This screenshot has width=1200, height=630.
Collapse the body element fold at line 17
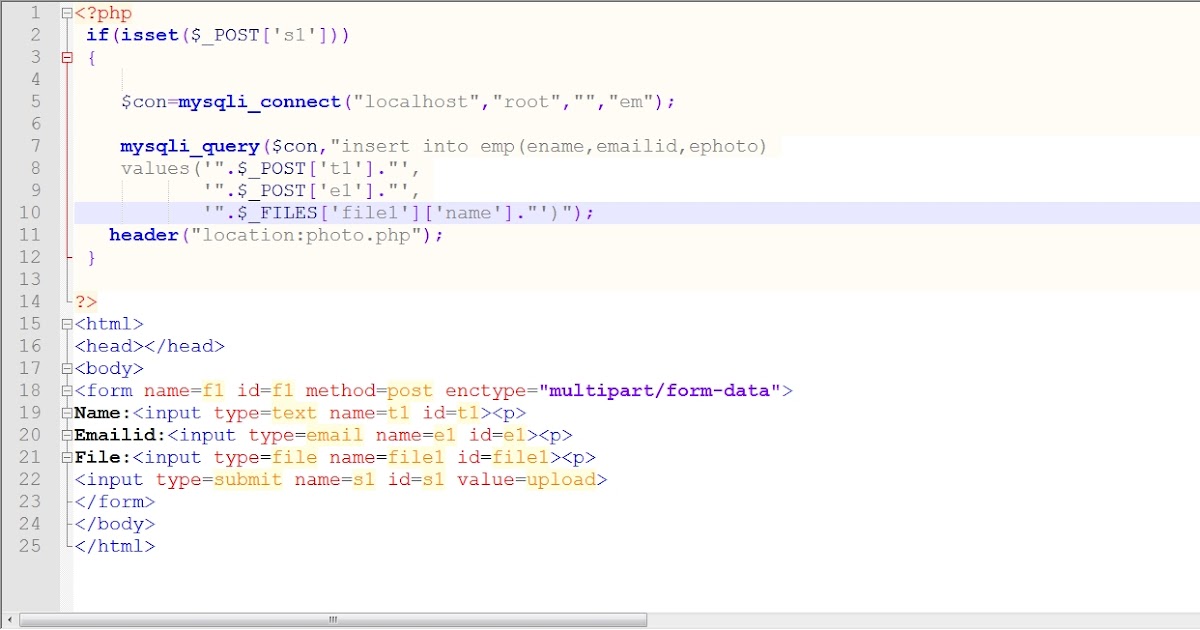pyautogui.click(x=66, y=368)
